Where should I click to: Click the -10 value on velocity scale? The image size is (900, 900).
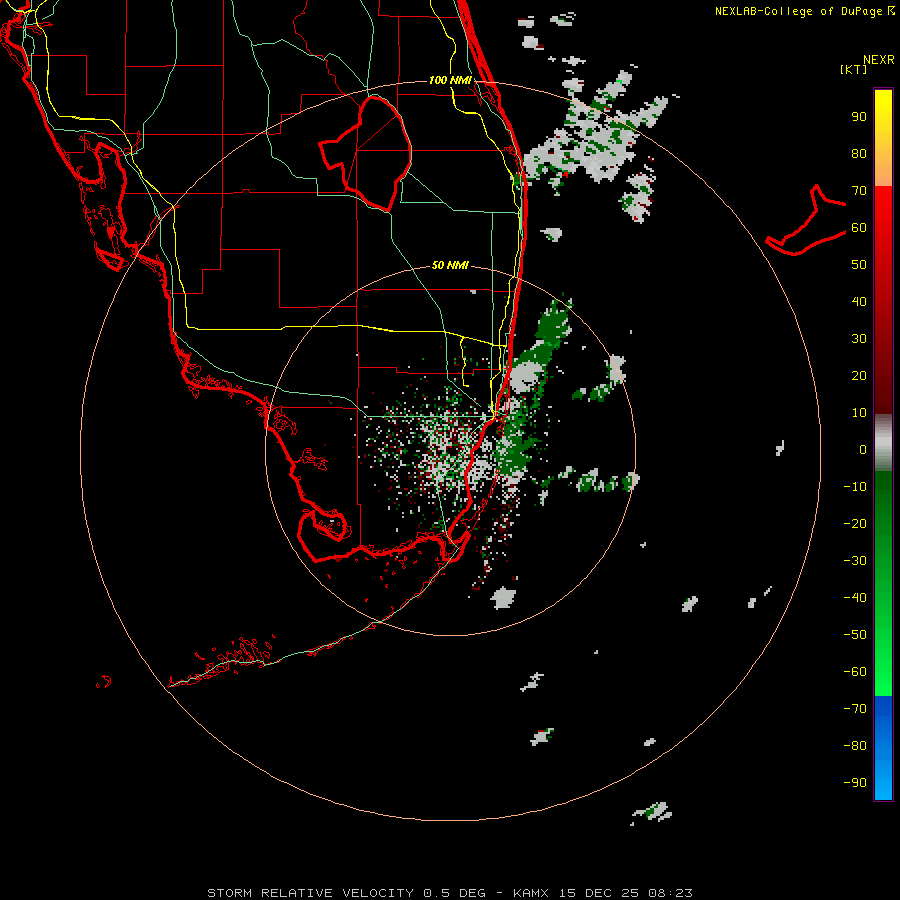tap(855, 487)
